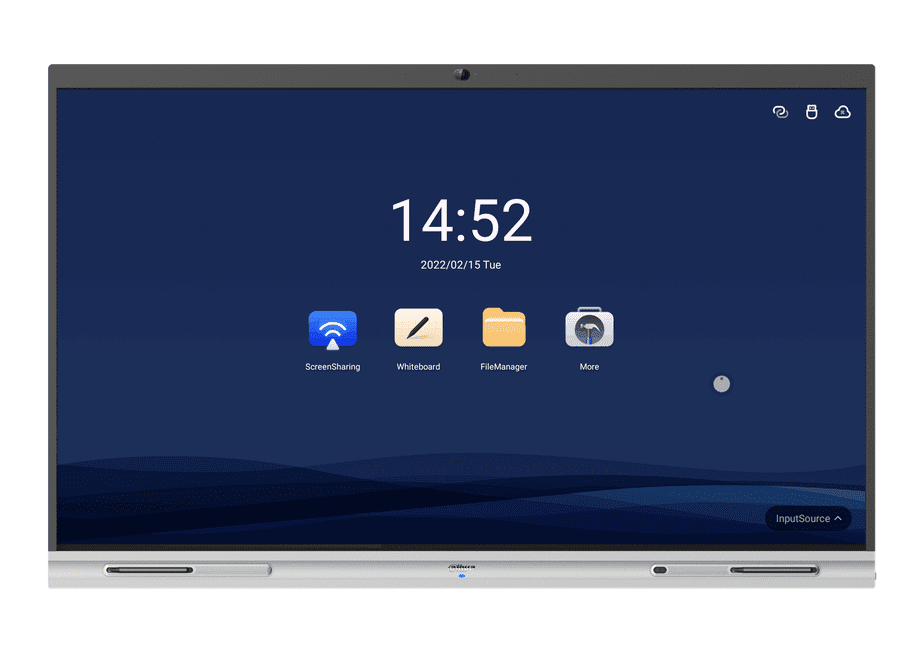Click the chain link connection icon
916x670 pixels.
(781, 112)
